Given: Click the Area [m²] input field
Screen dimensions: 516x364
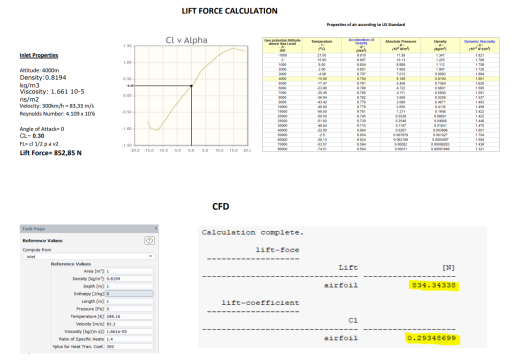Looking at the screenshot, I should pos(129,271).
